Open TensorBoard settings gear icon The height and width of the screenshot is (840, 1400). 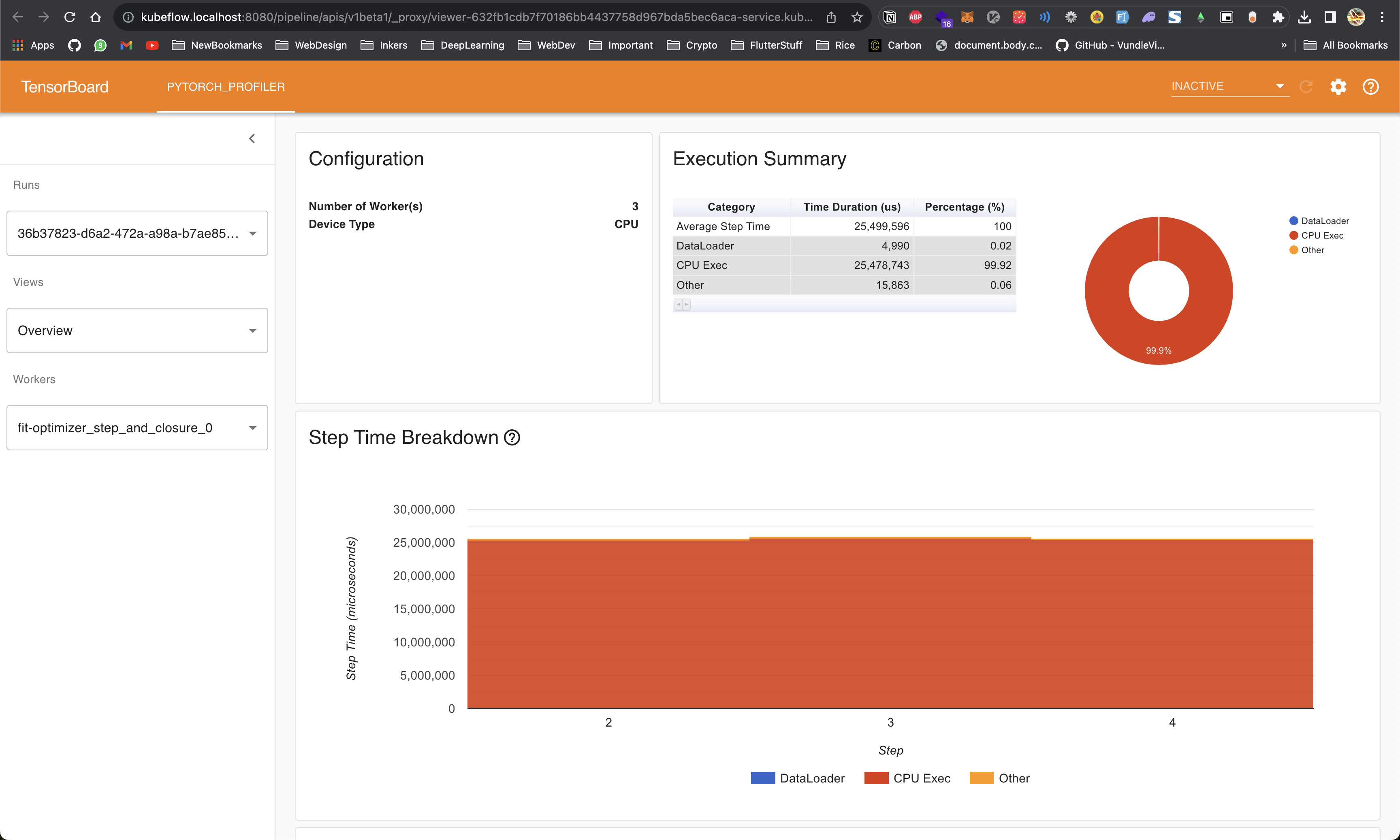coord(1338,87)
